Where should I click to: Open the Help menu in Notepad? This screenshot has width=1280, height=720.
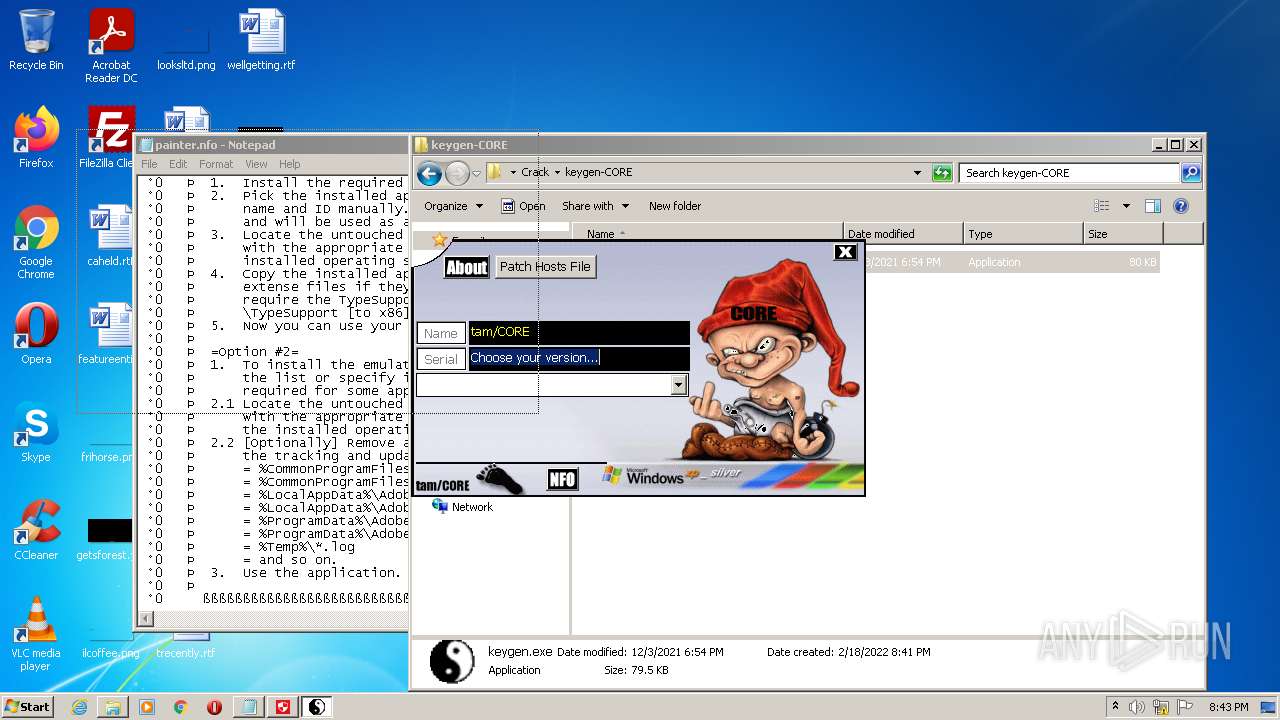tap(290, 164)
